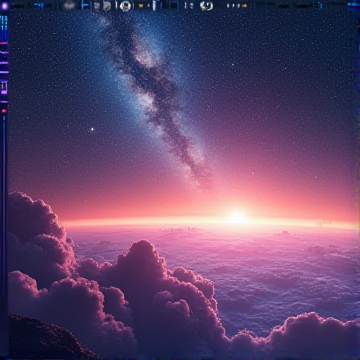
Task: Select the gray shield-shaped icon in top bar
Action: pyautogui.click(x=107, y=6)
